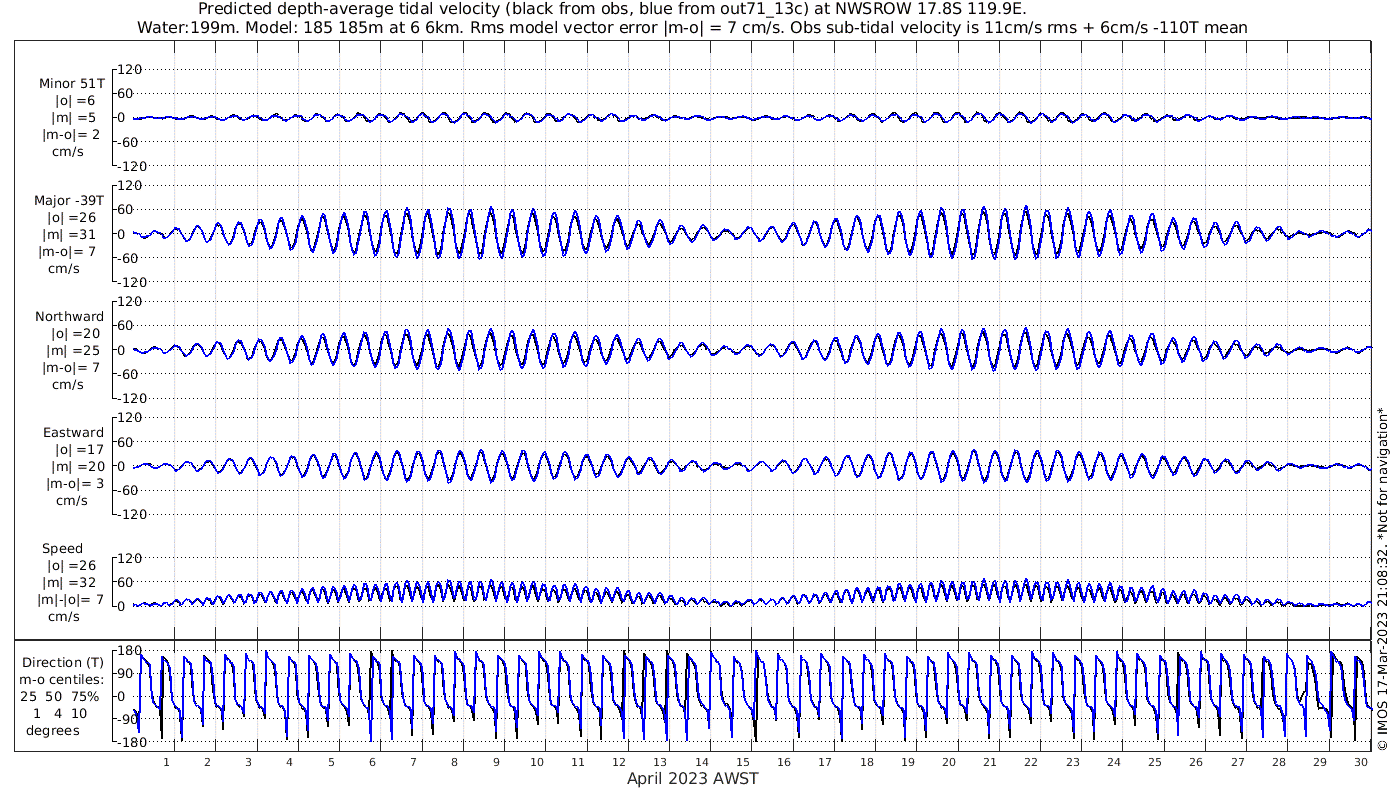Click the 'April 2023 AWST' axis title

[x=692, y=779]
